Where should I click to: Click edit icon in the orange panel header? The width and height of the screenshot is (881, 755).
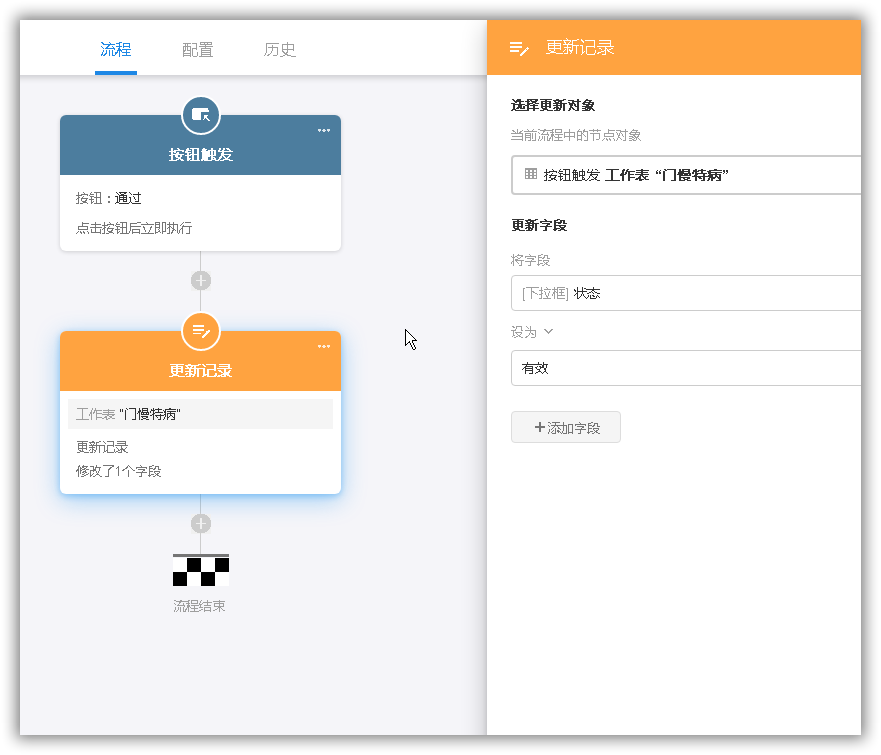pos(519,48)
